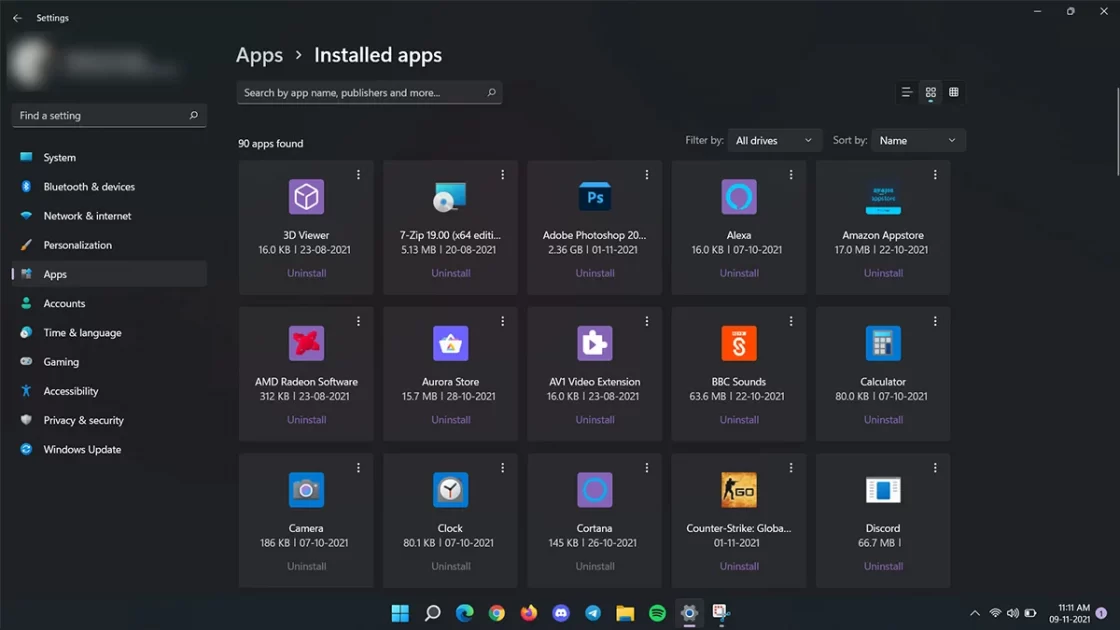The image size is (1120, 630).
Task: Switch to list view layout icon
Action: (906, 92)
